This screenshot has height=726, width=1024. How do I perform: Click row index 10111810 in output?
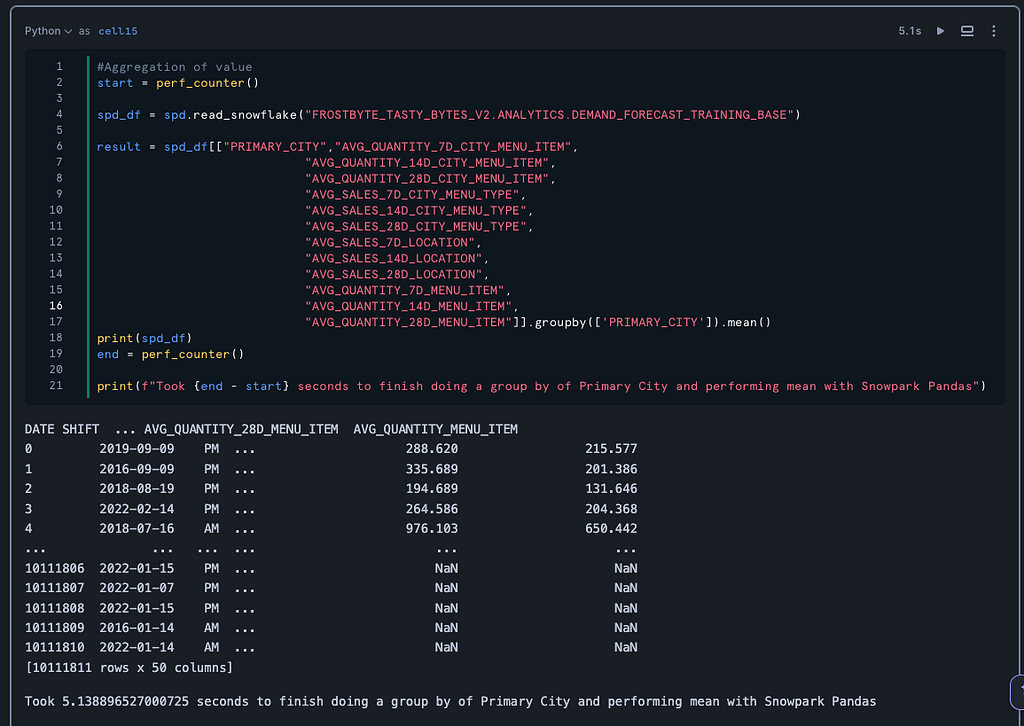pos(54,648)
